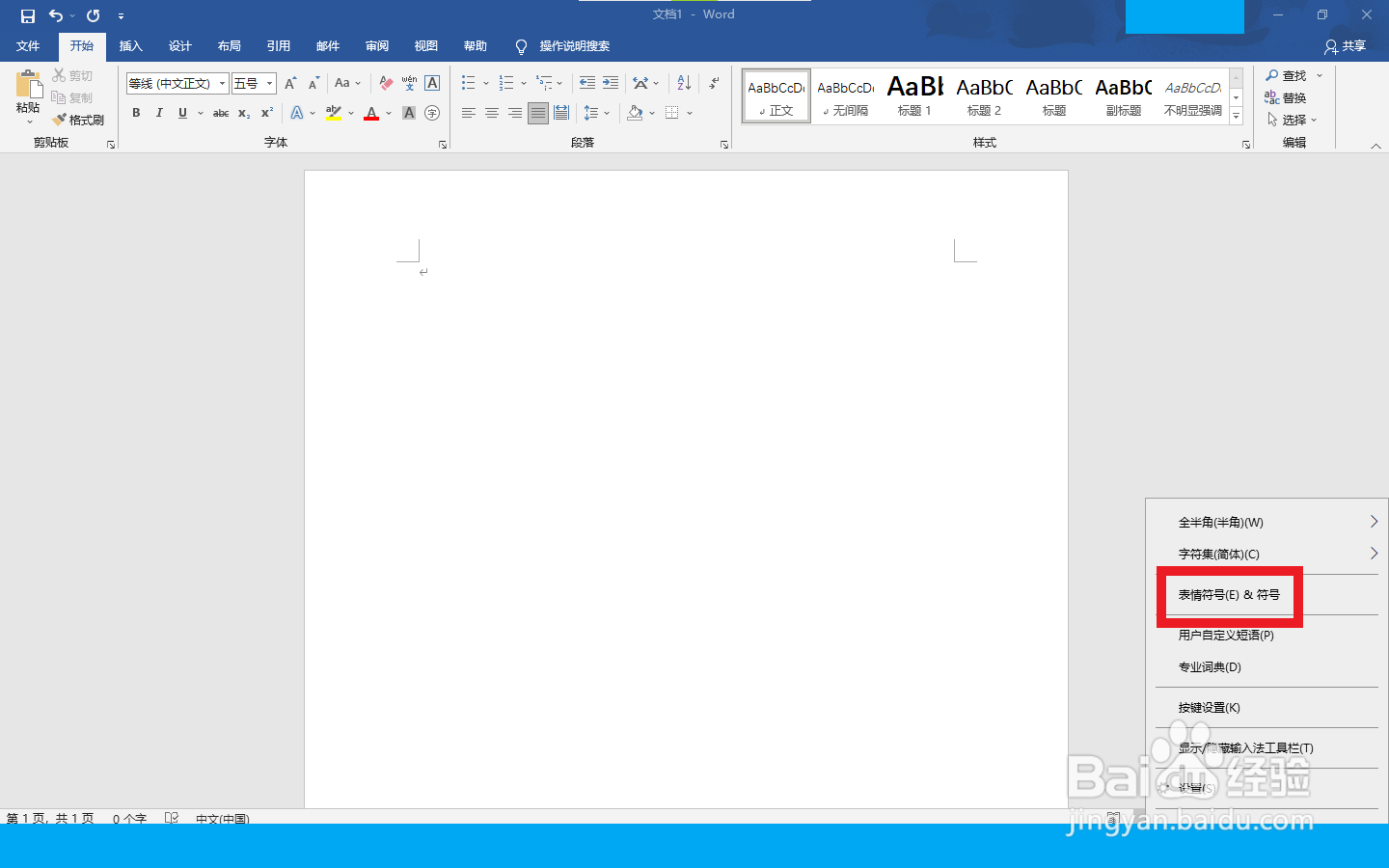Open the borders dropdown
The image size is (1389, 868).
pyautogui.click(x=690, y=113)
